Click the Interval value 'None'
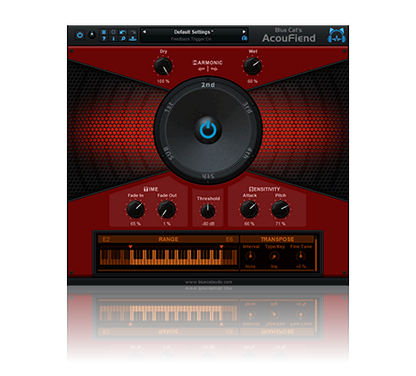This screenshot has width=416, height=376. [250, 267]
